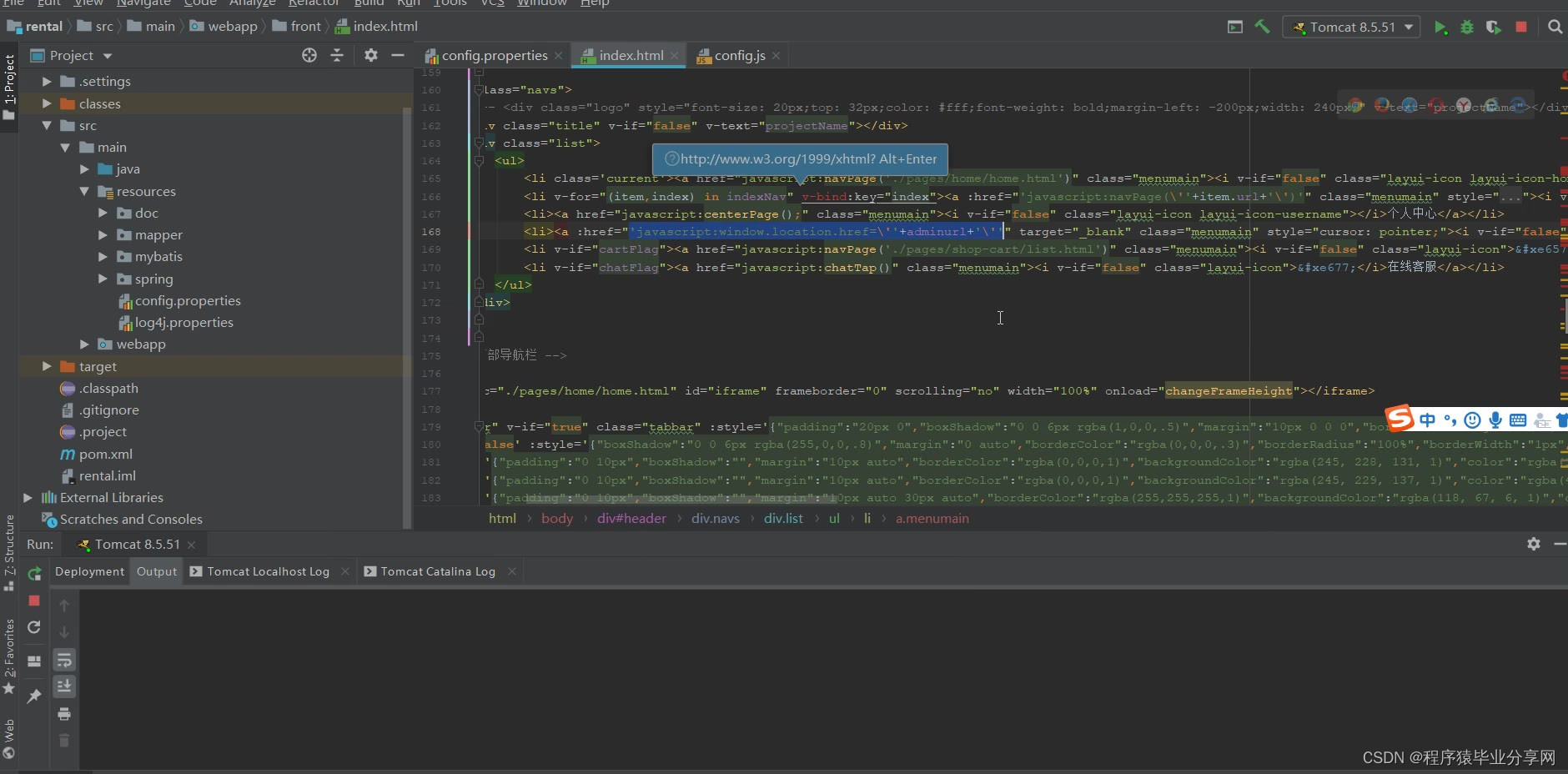Click the xhtml namespace Alt+Enter hint popup

(800, 159)
